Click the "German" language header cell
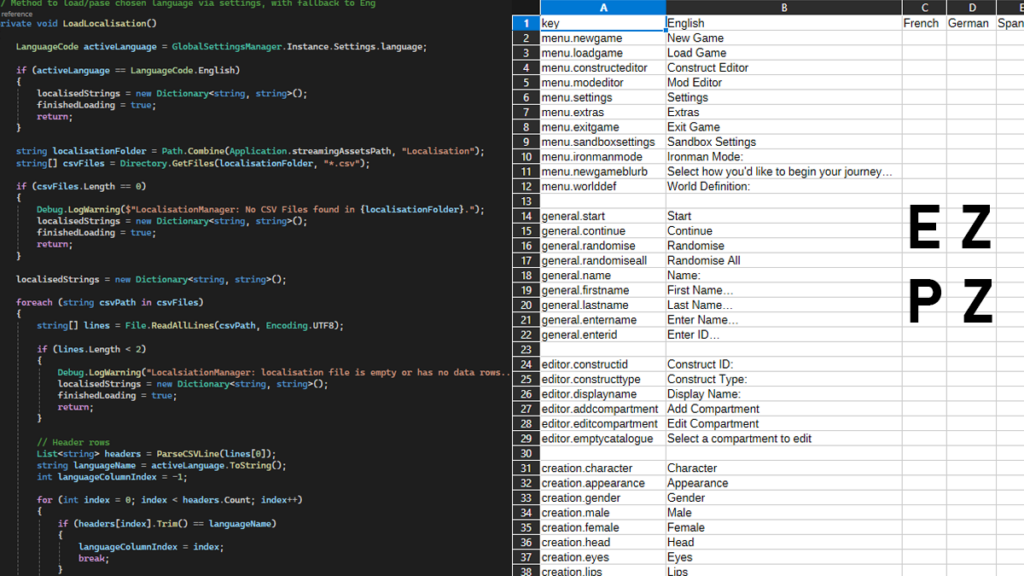Screen dimensions: 1024x576 pyautogui.click(x=971, y=23)
